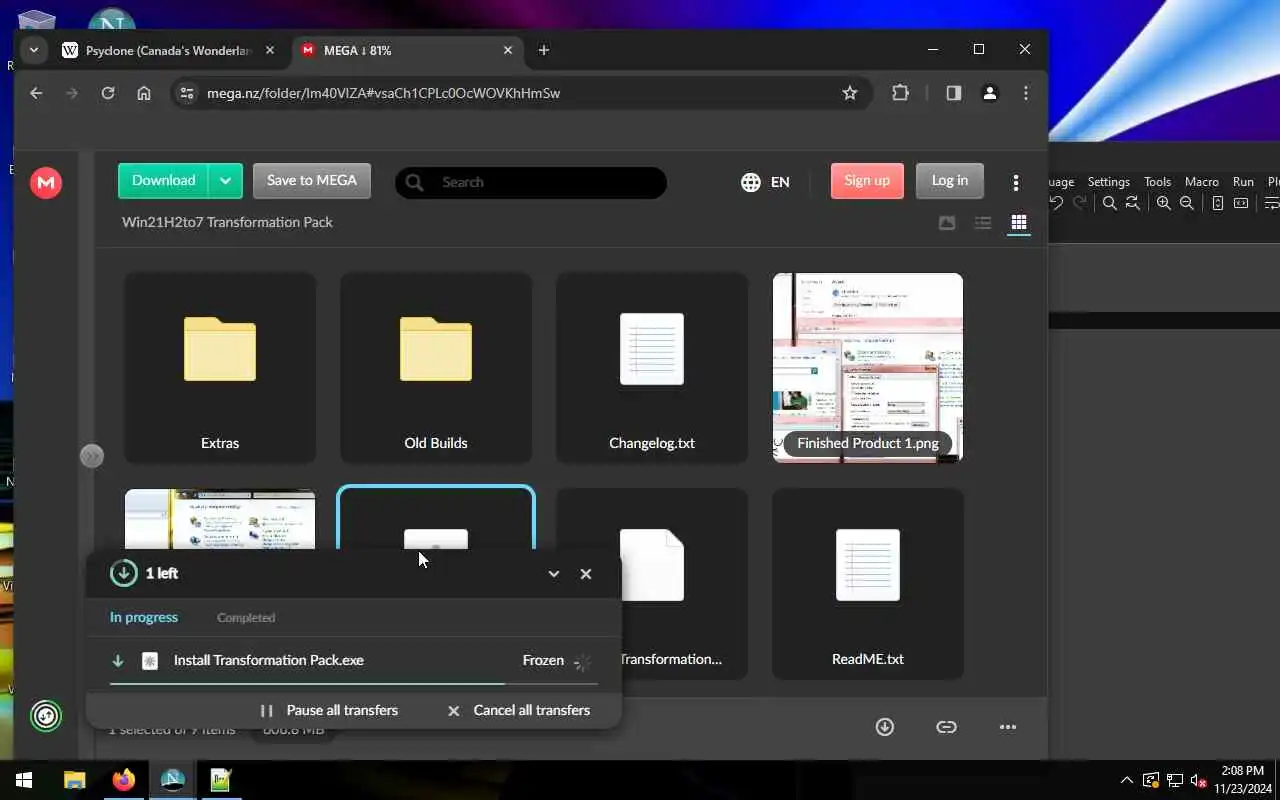
Task: Click the download icon in bottom action bar
Action: tap(885, 727)
